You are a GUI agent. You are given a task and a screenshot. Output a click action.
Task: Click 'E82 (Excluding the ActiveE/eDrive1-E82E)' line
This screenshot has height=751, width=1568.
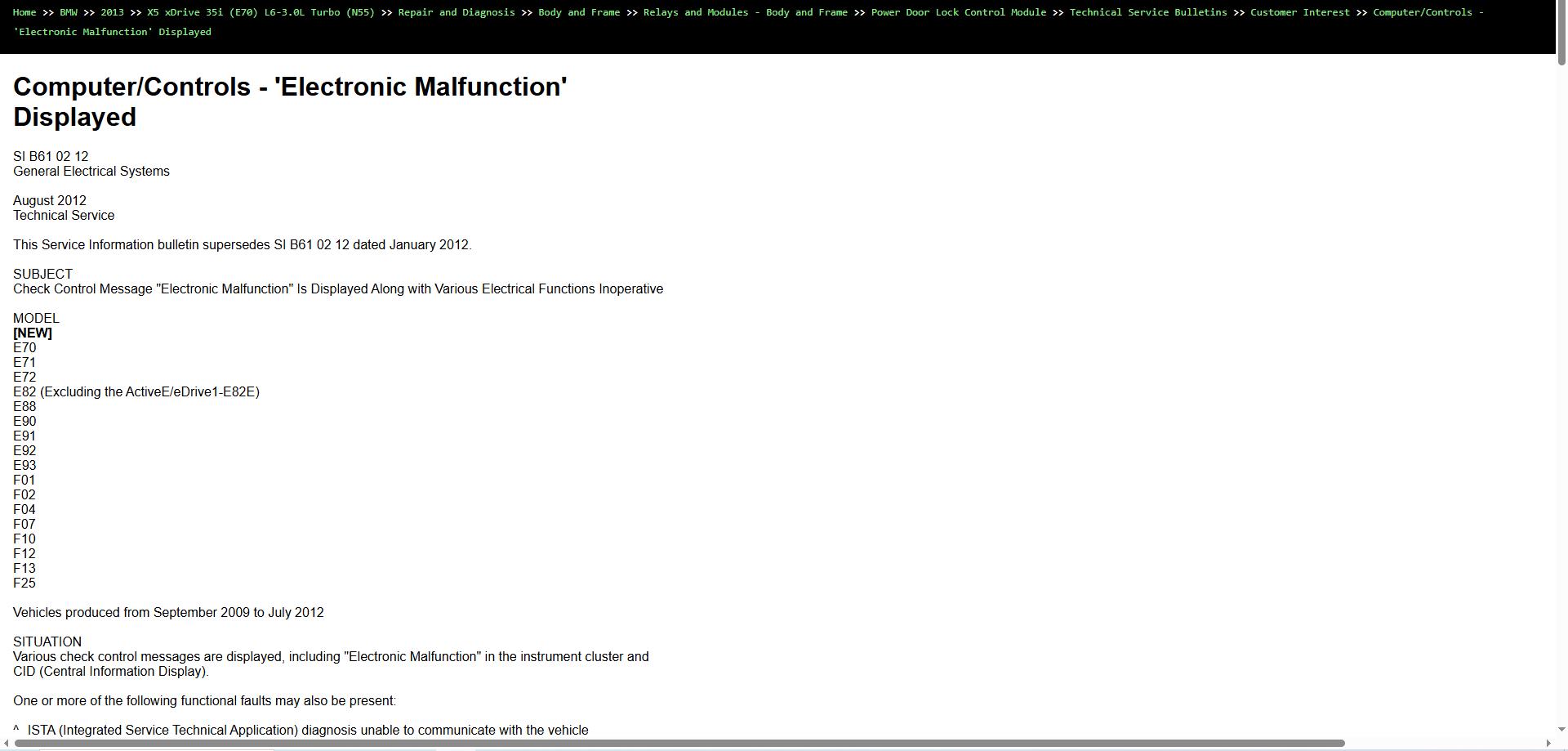tap(136, 391)
